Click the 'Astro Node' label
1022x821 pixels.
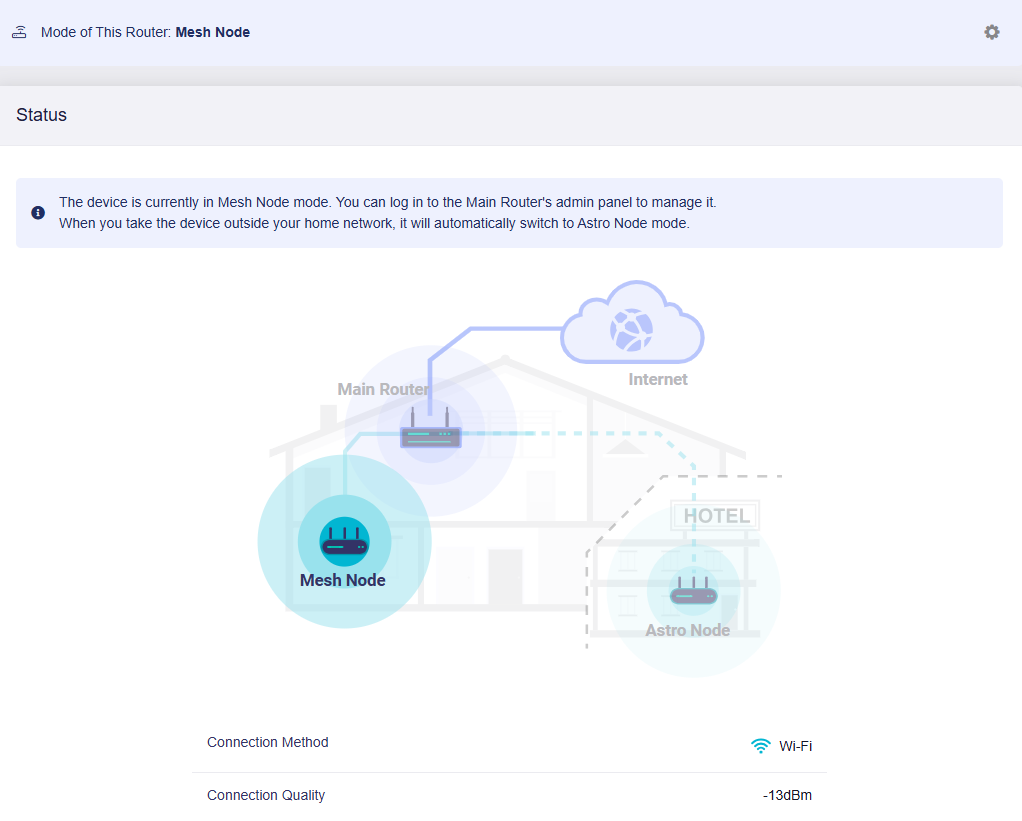688,630
